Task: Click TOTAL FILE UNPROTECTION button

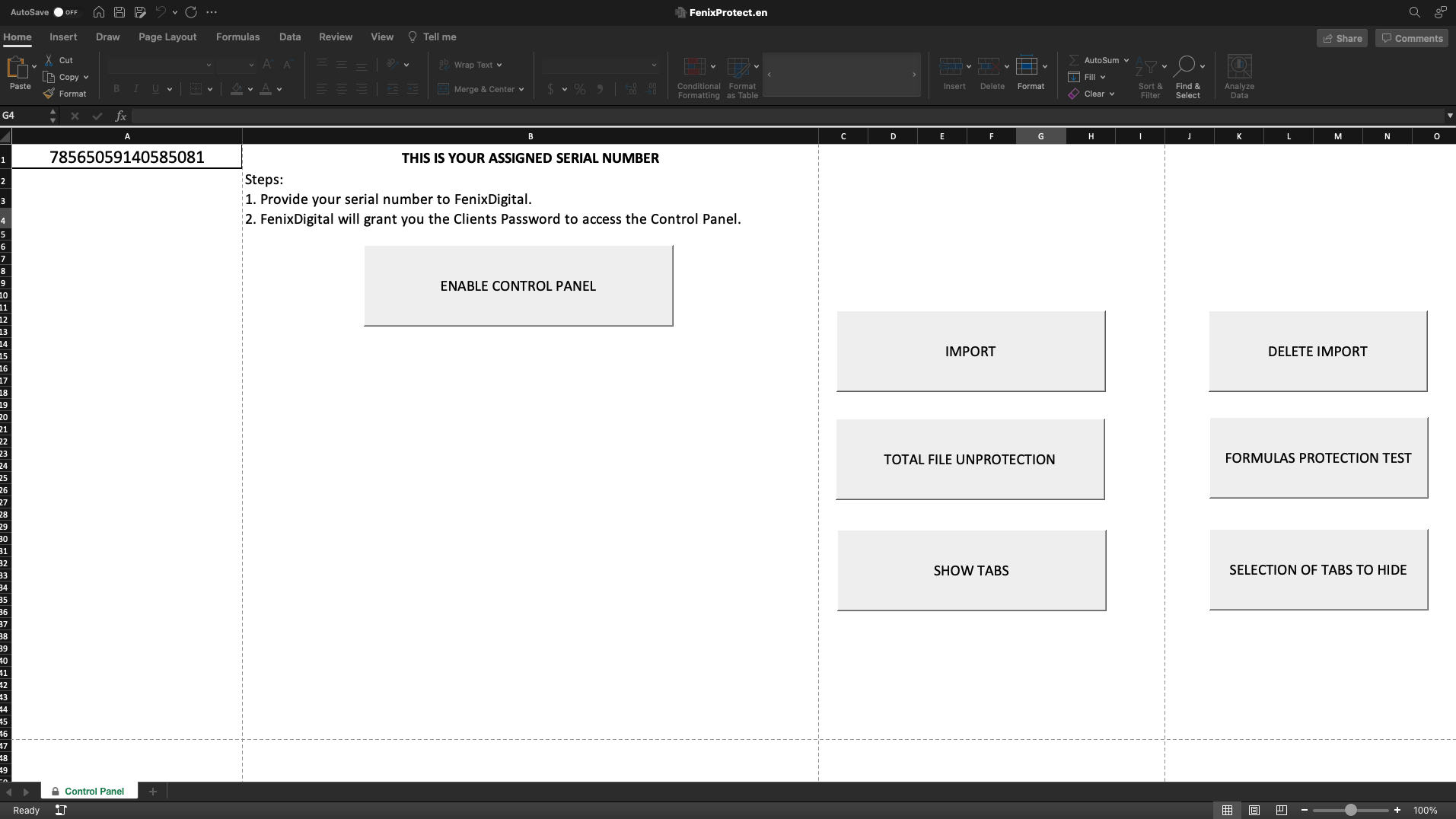Action: 970,460
